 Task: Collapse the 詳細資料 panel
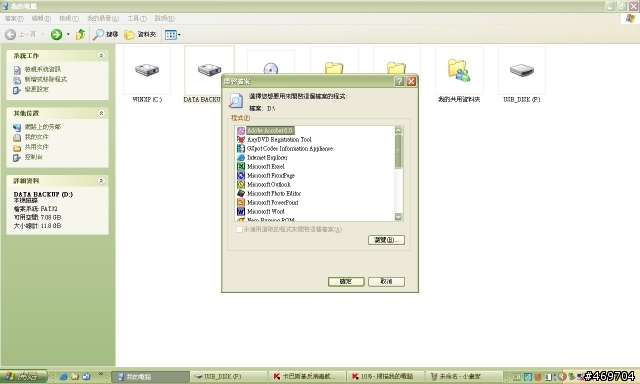pos(101,181)
